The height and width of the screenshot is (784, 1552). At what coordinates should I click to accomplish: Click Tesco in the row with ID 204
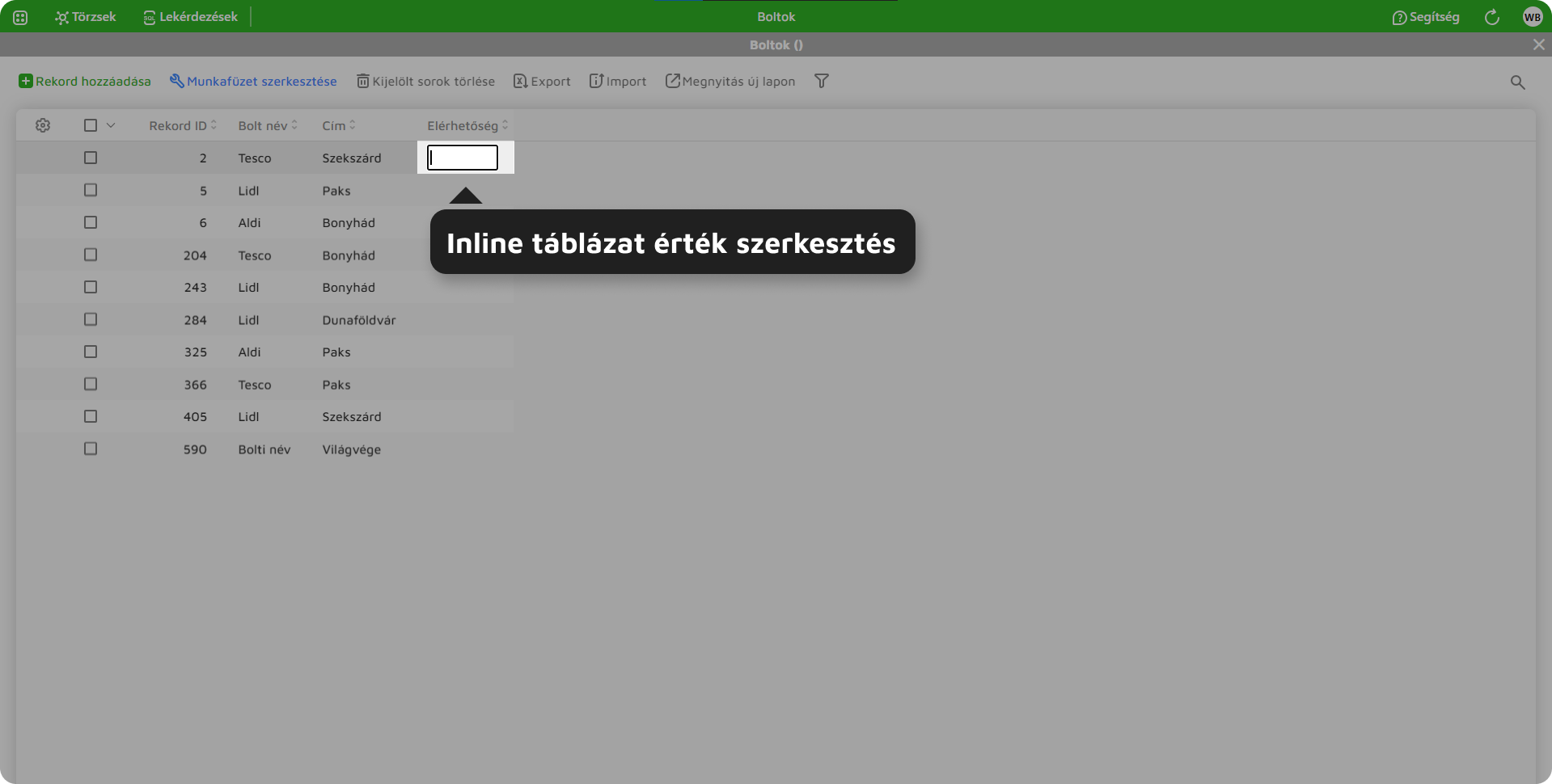tap(255, 255)
